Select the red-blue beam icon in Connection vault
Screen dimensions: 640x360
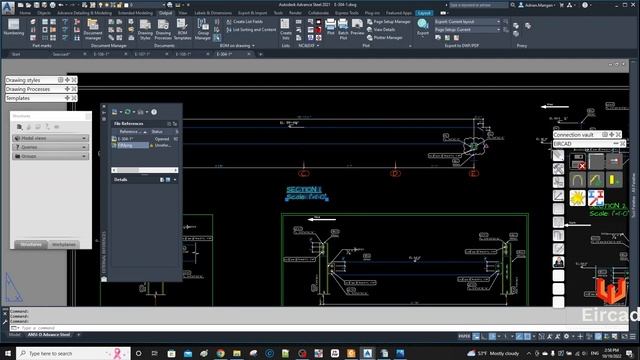(596, 198)
